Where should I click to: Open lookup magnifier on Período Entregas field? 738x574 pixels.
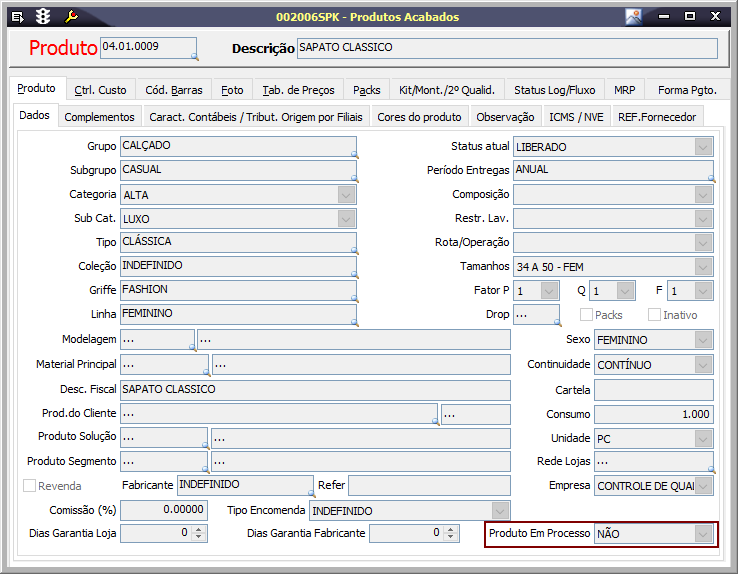712,178
